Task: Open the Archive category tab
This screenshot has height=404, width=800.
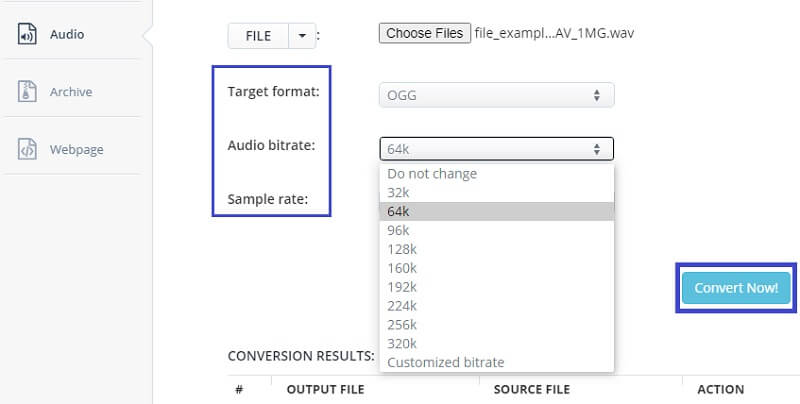Action: [x=70, y=92]
